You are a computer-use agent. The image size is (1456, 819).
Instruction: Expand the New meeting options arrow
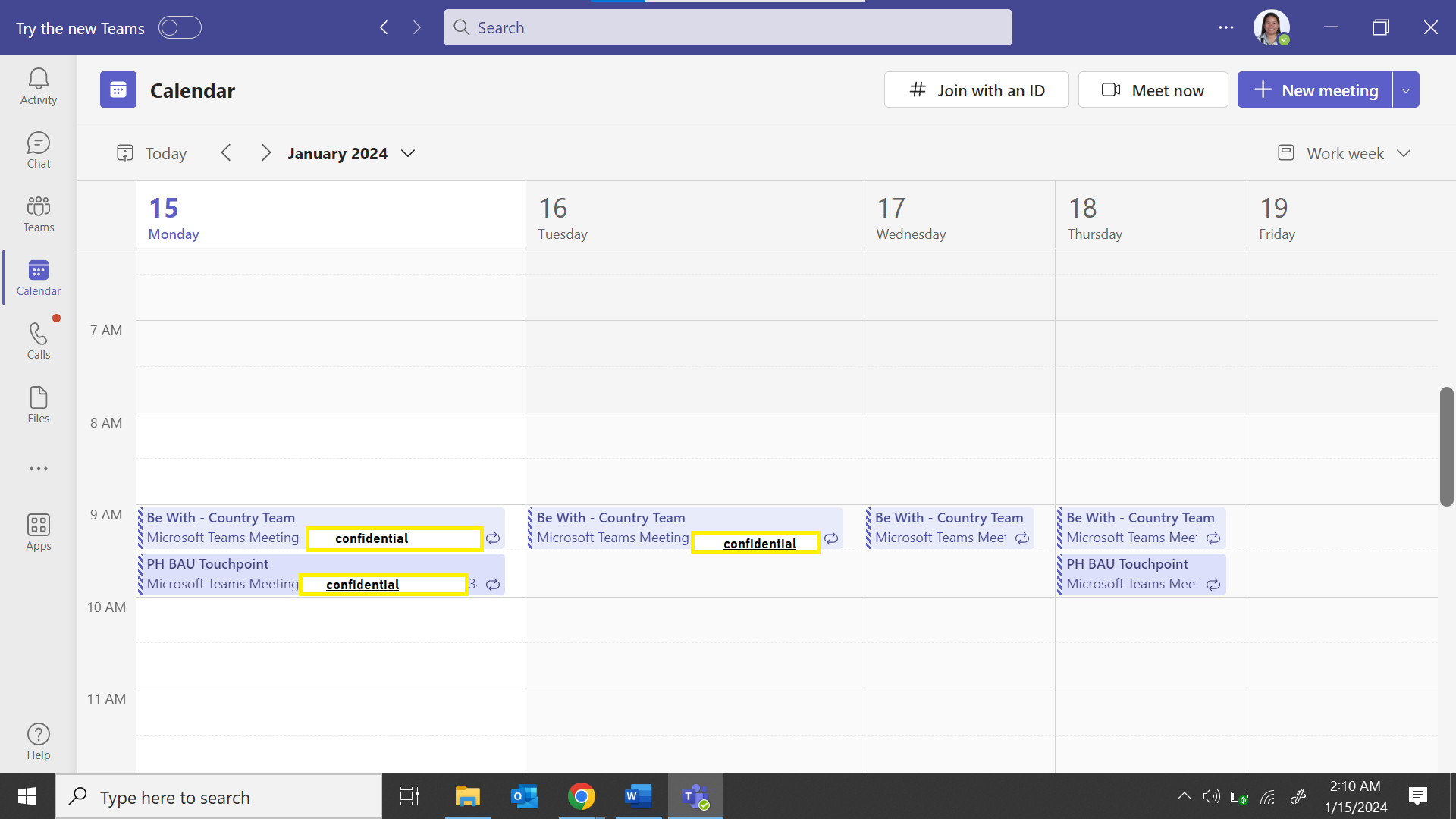(x=1406, y=90)
